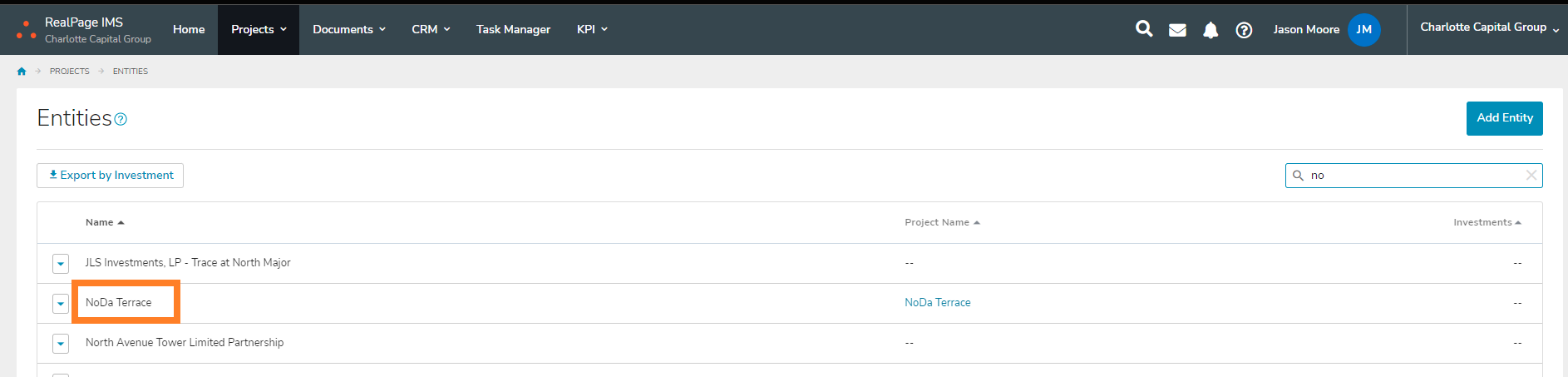The height and width of the screenshot is (377, 1568).
Task: Open the help question mark in header
Action: [1244, 30]
